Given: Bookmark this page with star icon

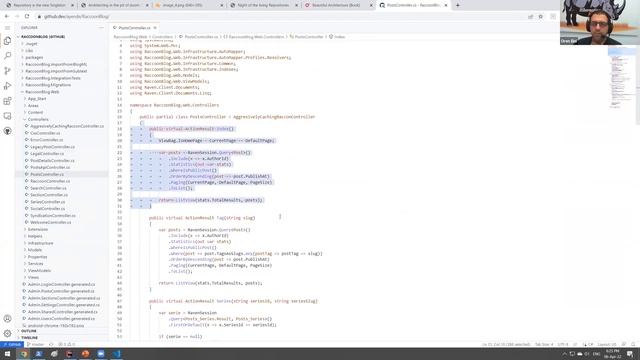Looking at the screenshot, I should pos(541,16).
